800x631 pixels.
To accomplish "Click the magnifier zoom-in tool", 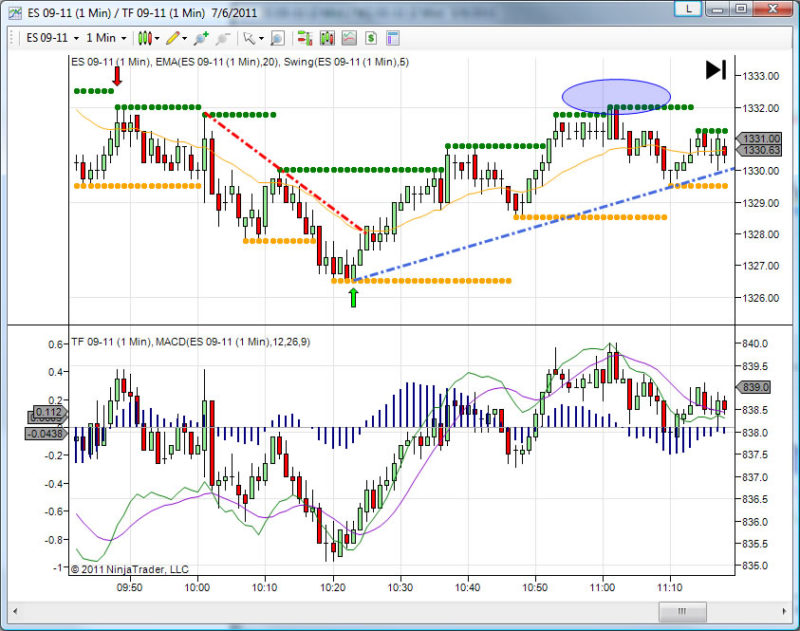I will pyautogui.click(x=277, y=38).
